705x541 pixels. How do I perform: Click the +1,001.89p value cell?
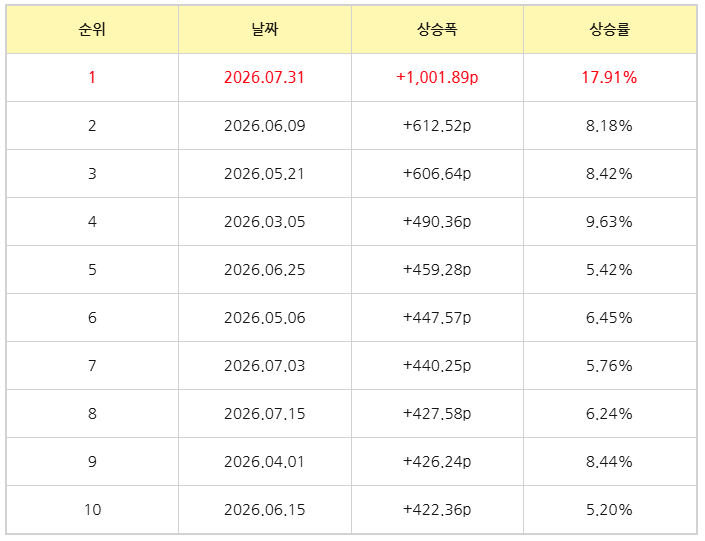pyautogui.click(x=437, y=77)
